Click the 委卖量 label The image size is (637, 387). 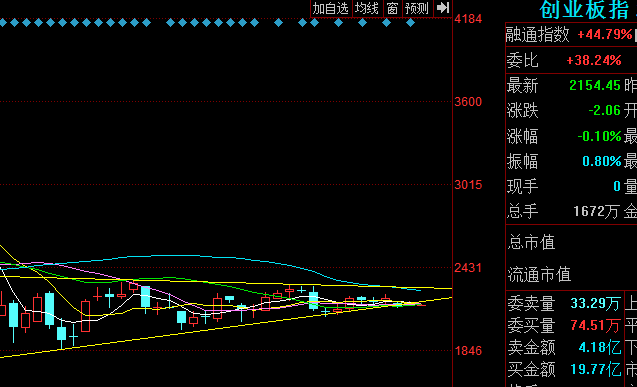531,304
